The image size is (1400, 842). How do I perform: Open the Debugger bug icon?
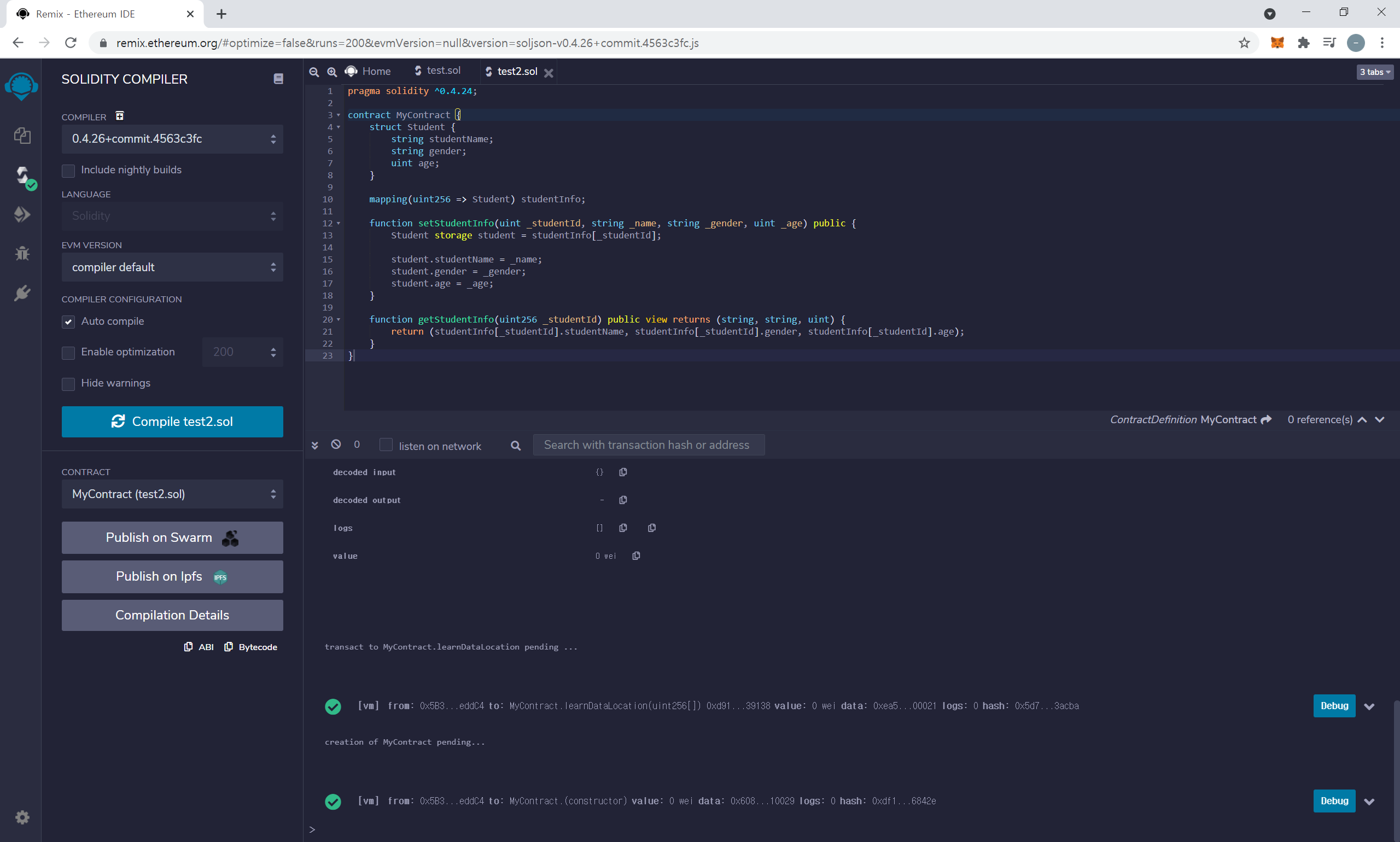[22, 254]
